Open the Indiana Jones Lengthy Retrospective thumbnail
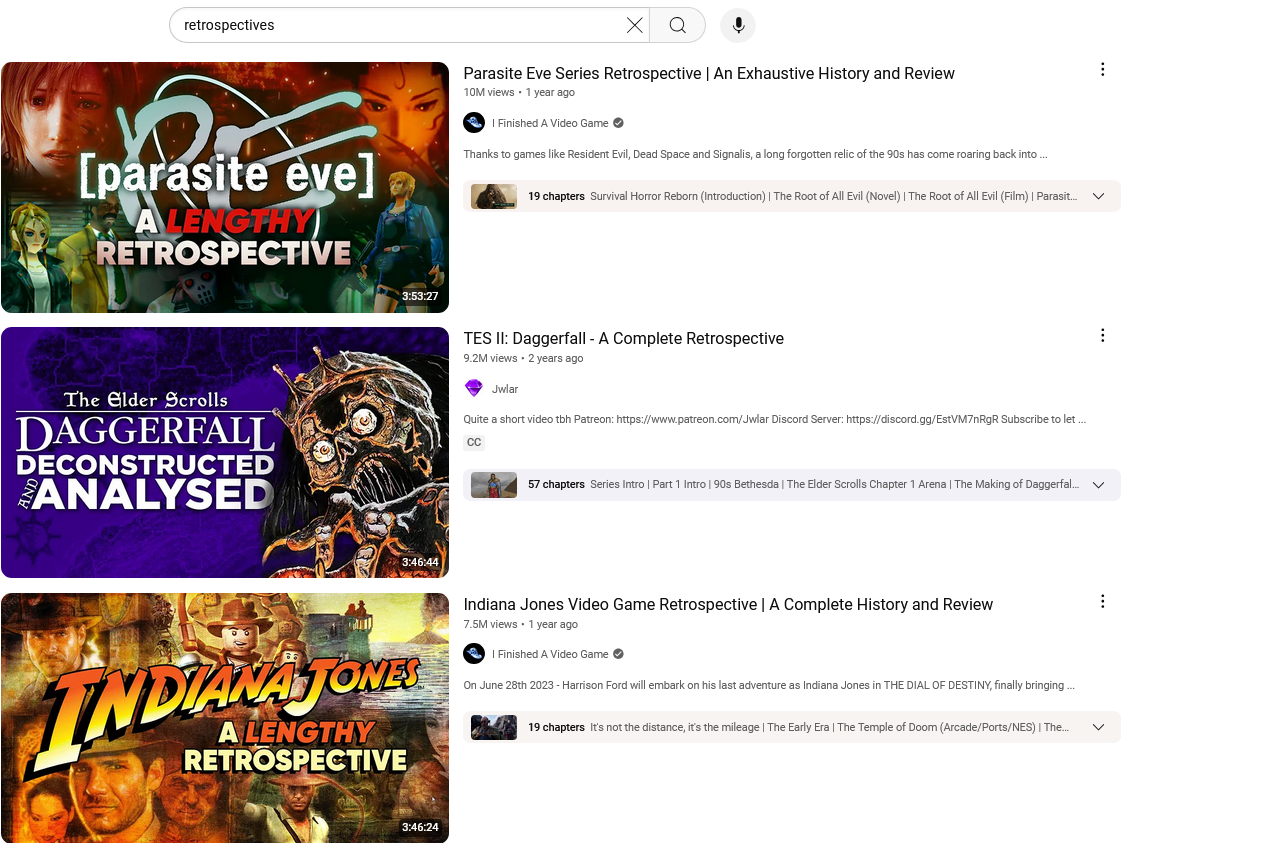 [225, 718]
